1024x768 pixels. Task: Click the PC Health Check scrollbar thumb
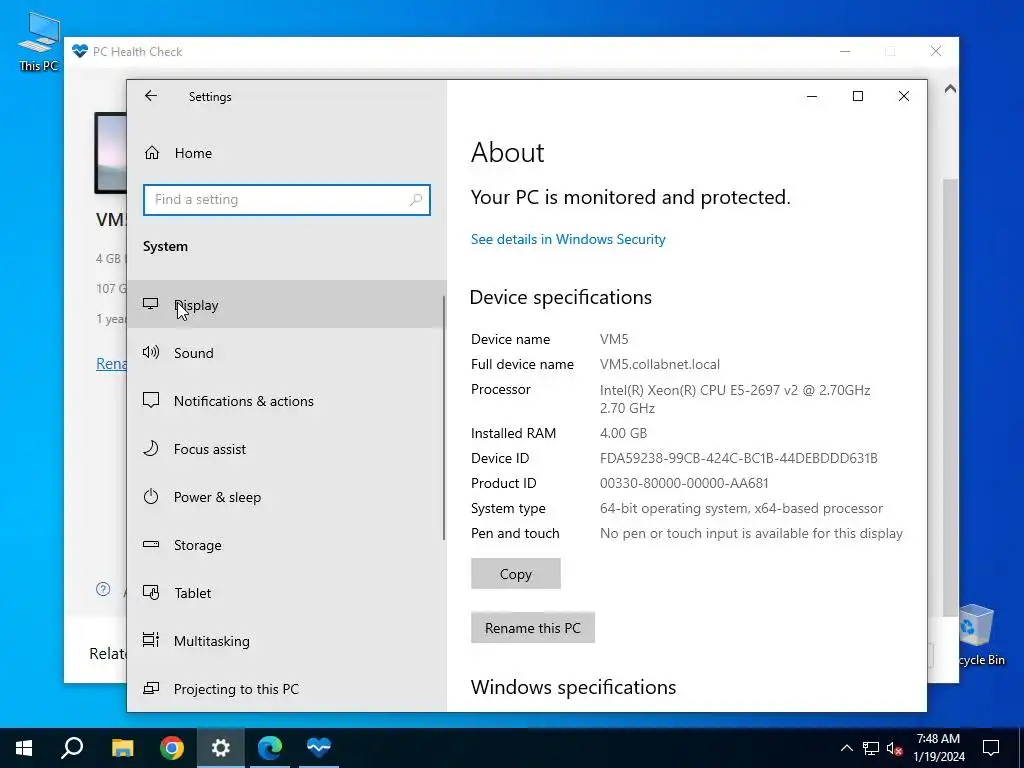[950, 397]
